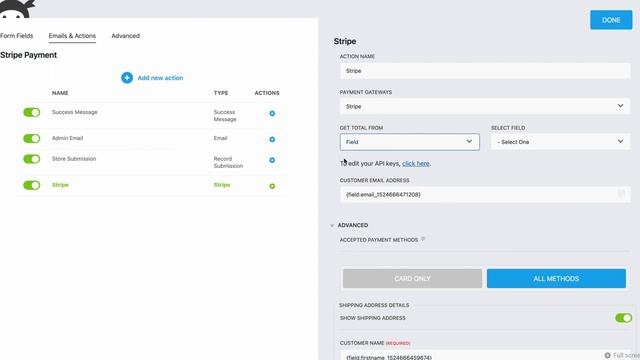Image resolution: width=640 pixels, height=360 pixels.
Task: Select the Emails & Actions tab
Action: point(72,36)
